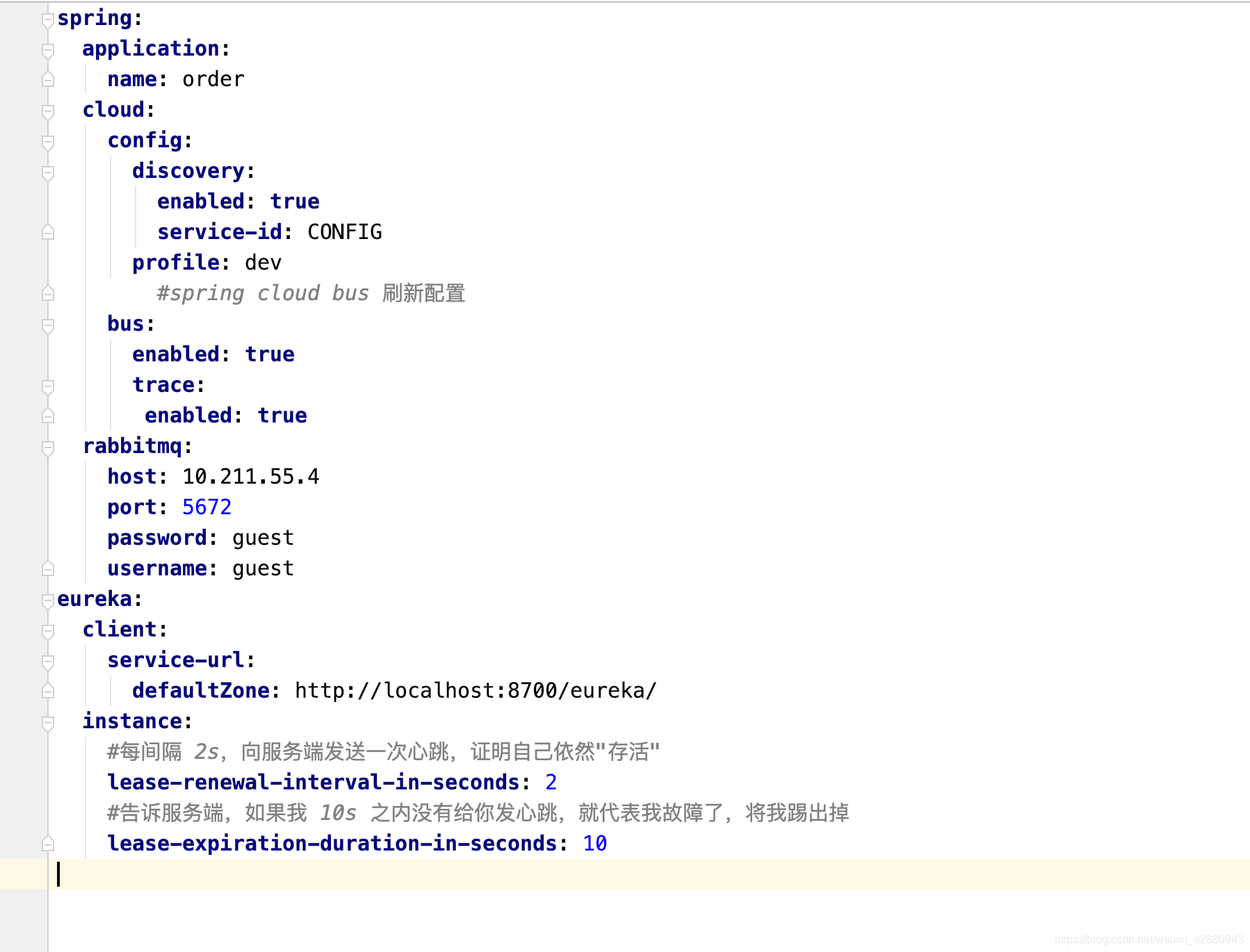This screenshot has height=952, width=1250.
Task: Click fold-end marker beside the spring cloud bus comment
Action: coord(48,293)
